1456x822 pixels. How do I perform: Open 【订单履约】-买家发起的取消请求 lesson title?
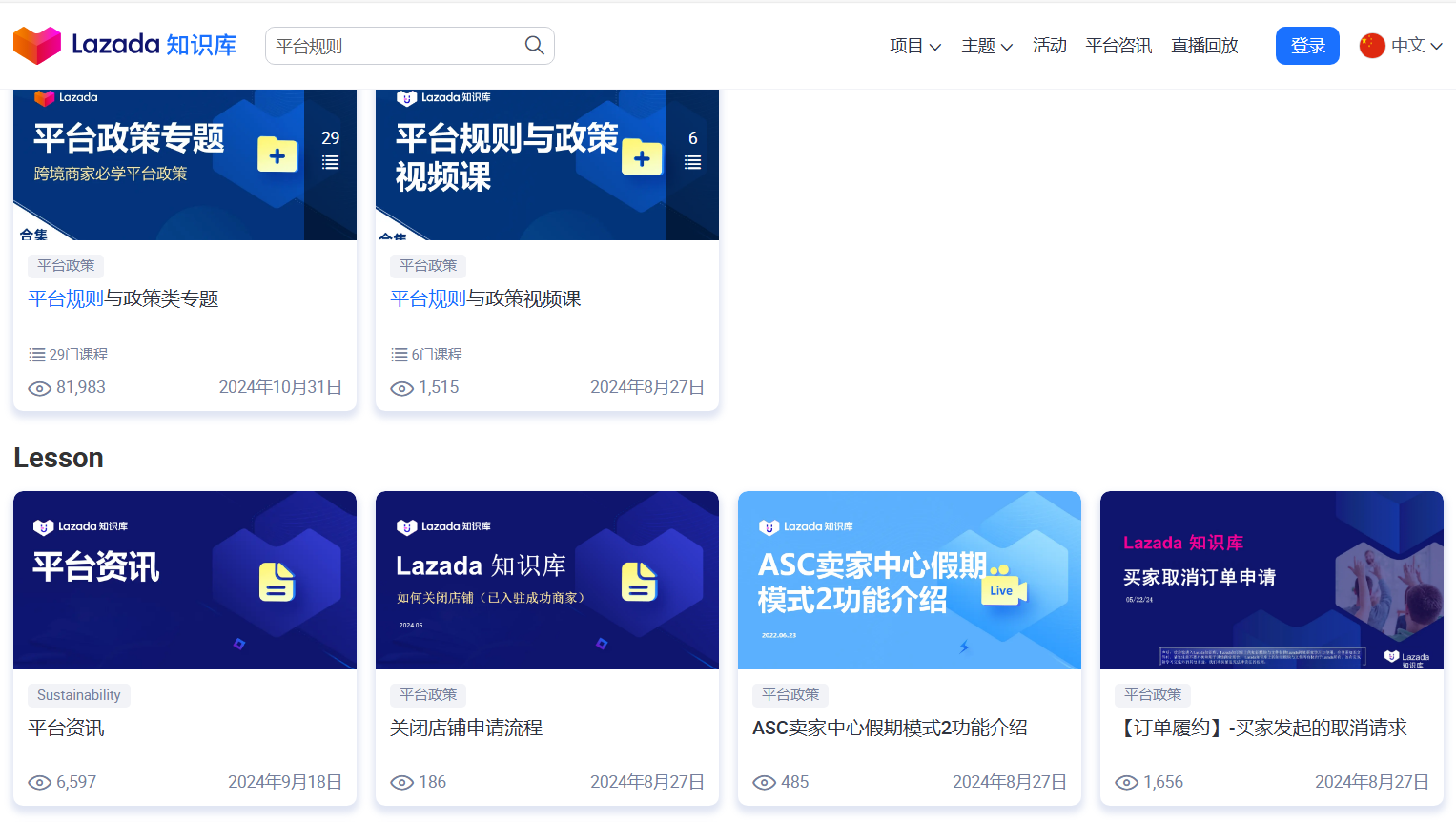pyautogui.click(x=1261, y=729)
